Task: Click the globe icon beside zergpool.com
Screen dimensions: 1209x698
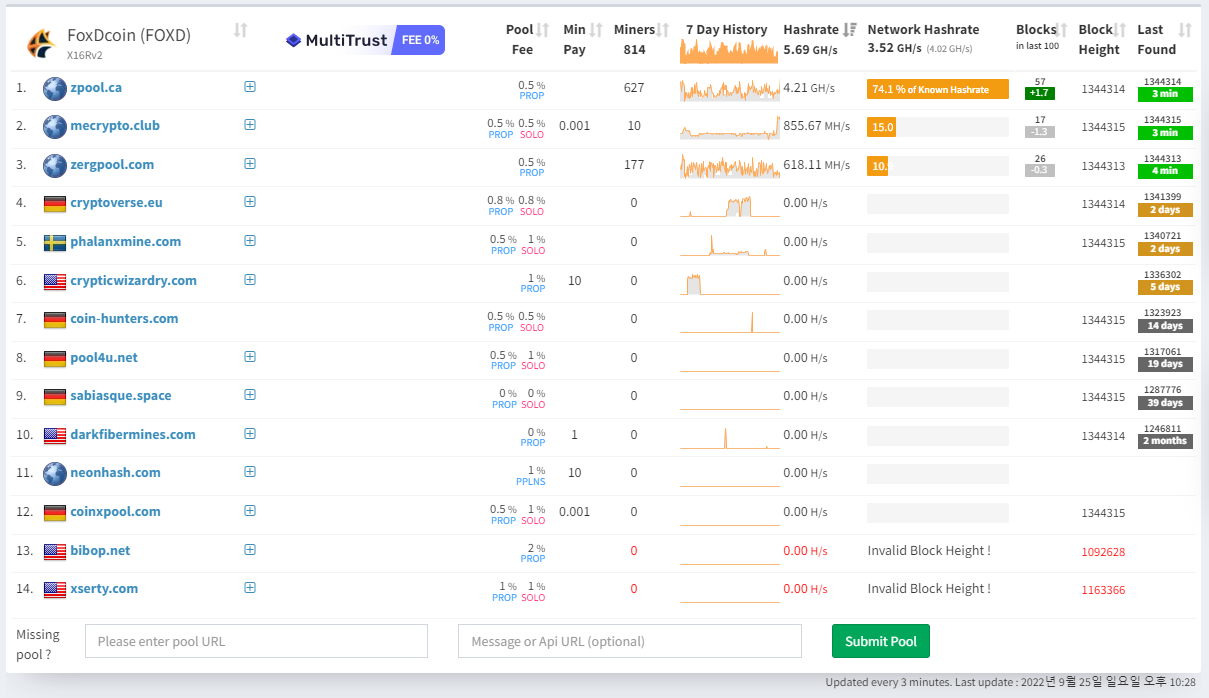Action: pos(55,165)
